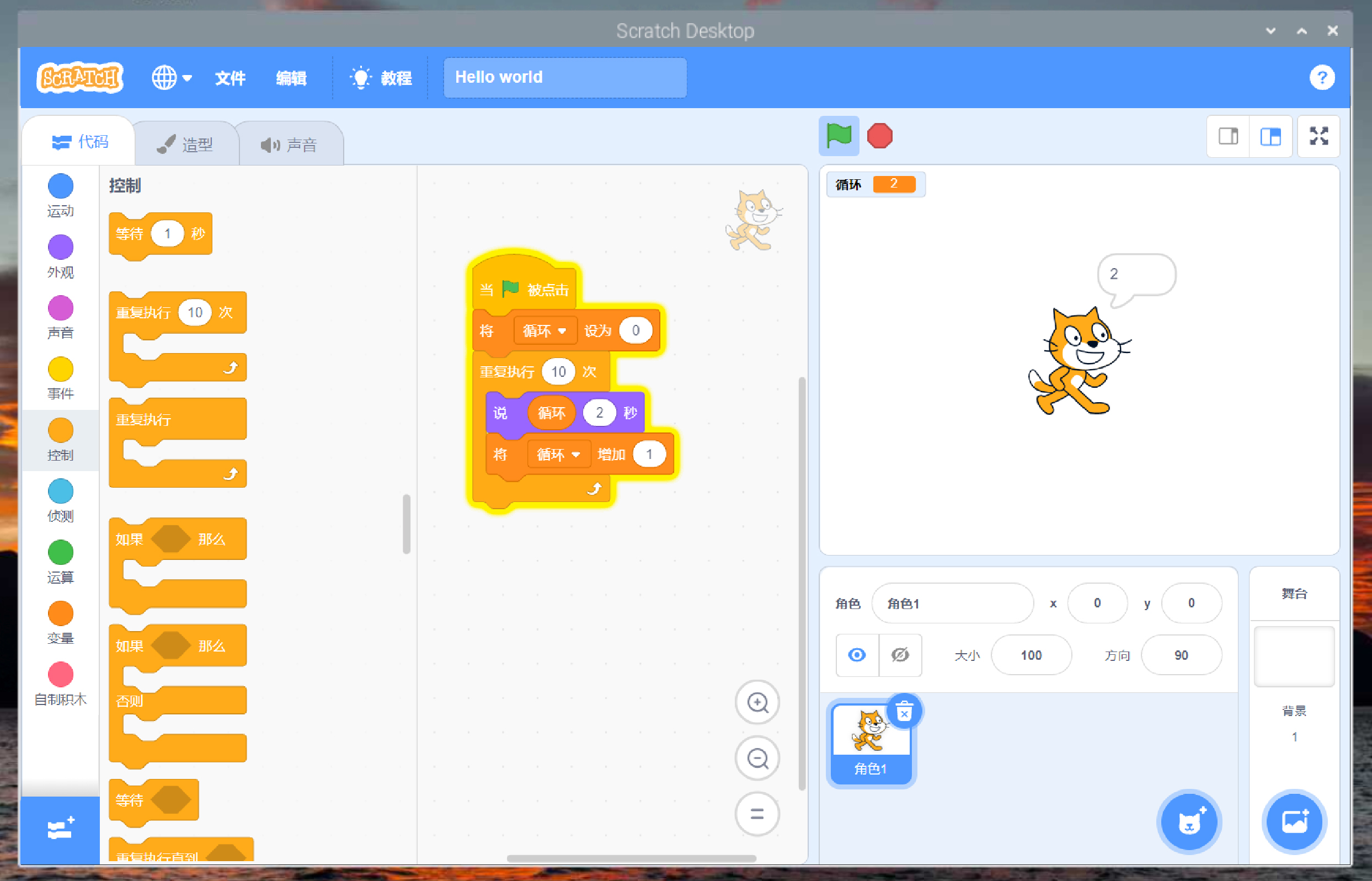Zoom in on the code workspace

pos(757,702)
